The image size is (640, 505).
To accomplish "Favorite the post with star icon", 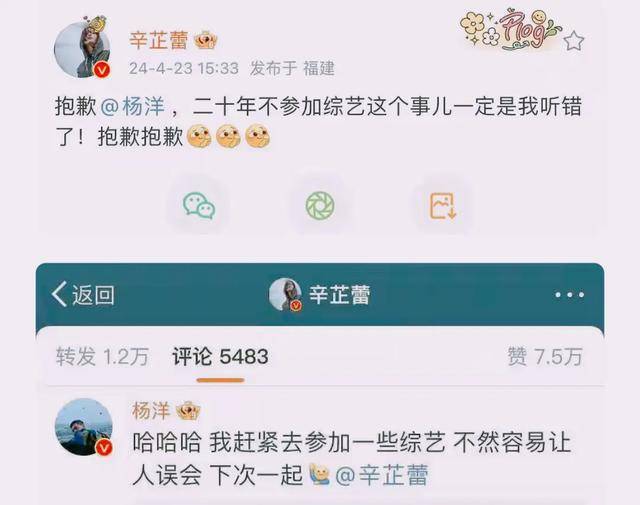I will tap(574, 41).
